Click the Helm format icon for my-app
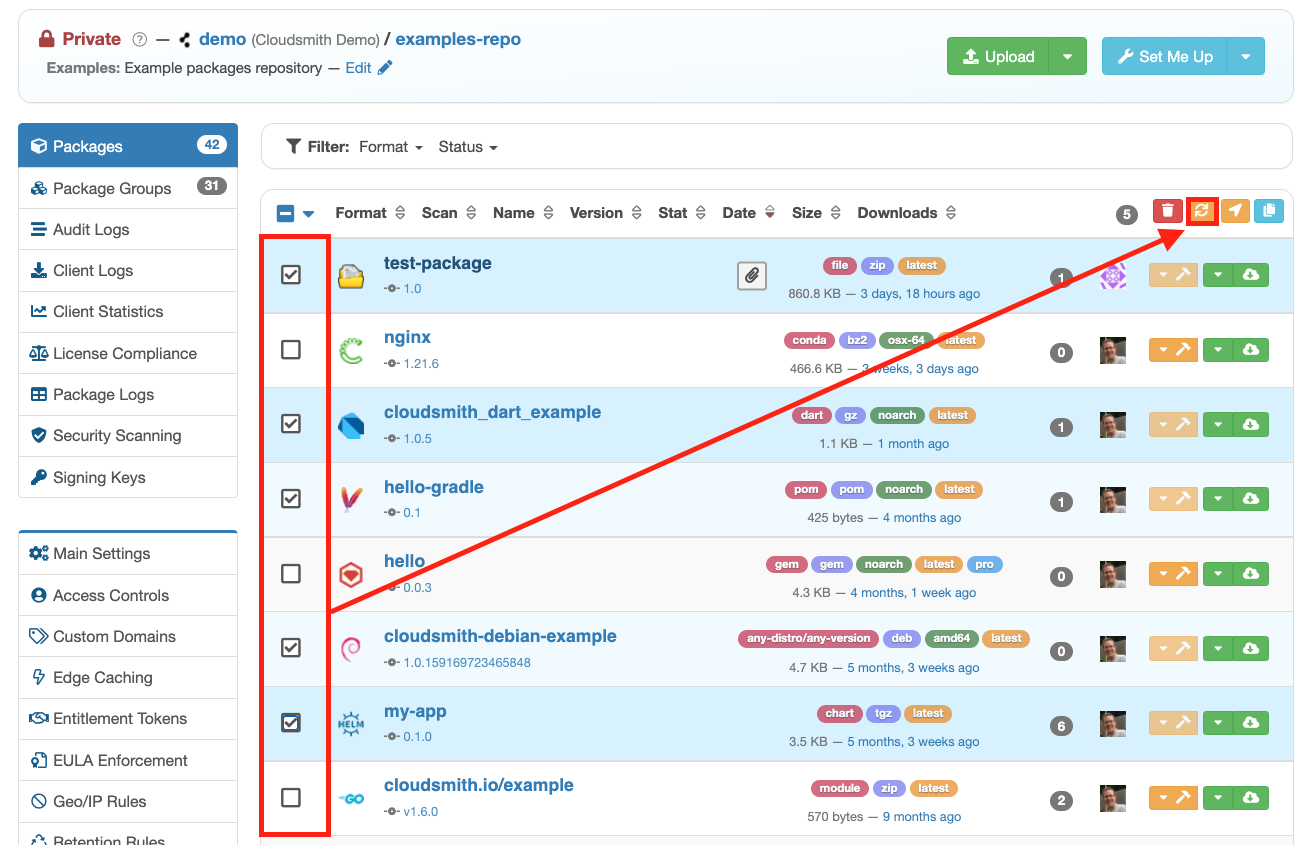The height and width of the screenshot is (845, 1313). (351, 724)
